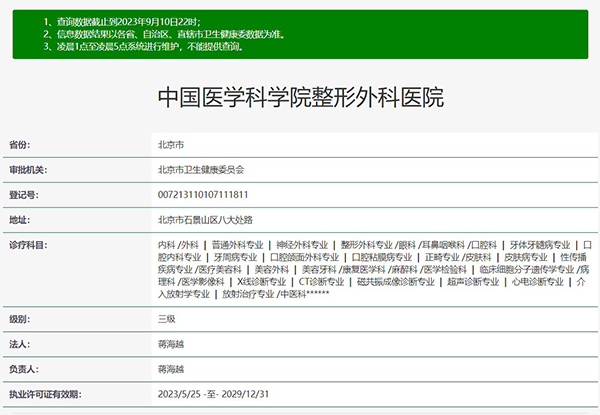Click 美容外科 in the subject list

(272, 269)
